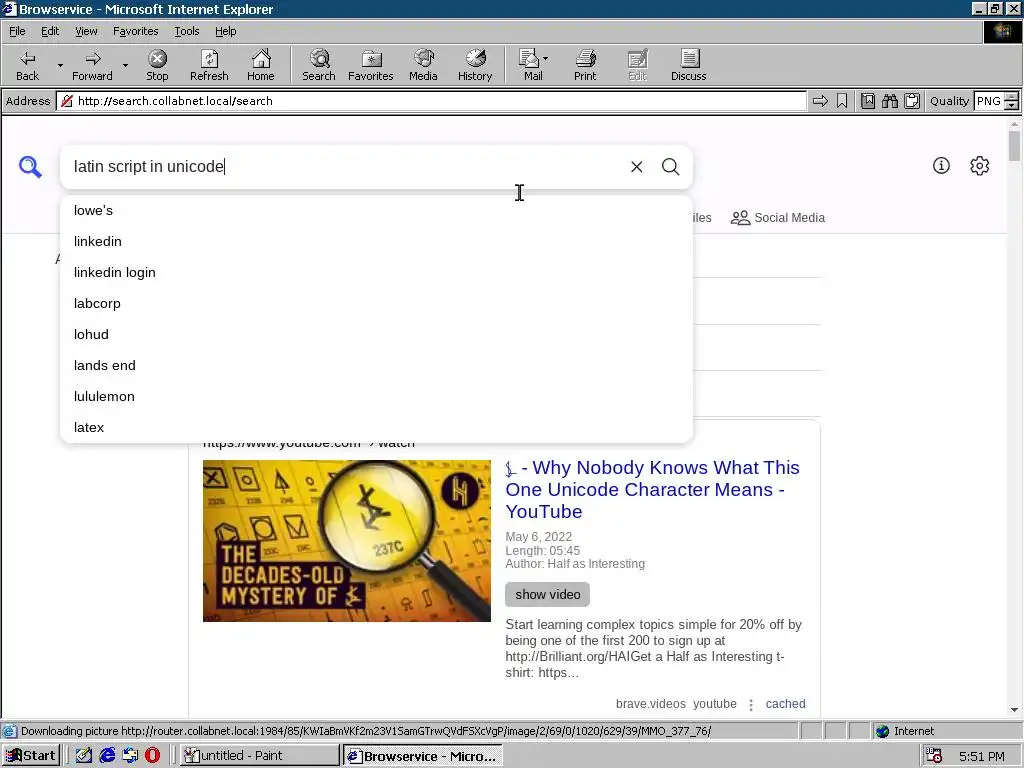Click the binoculars find icon
Image resolution: width=1024 pixels, height=768 pixels.
[x=889, y=101]
